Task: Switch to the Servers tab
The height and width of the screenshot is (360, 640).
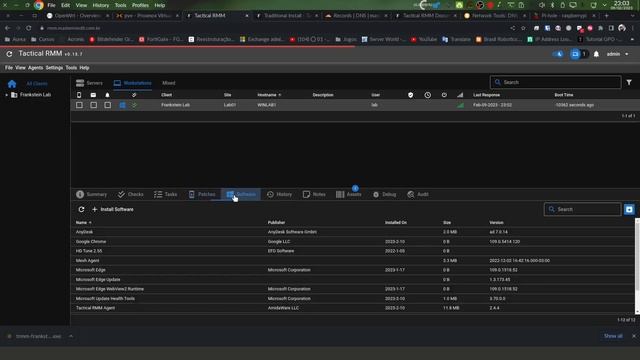Action: (89, 83)
